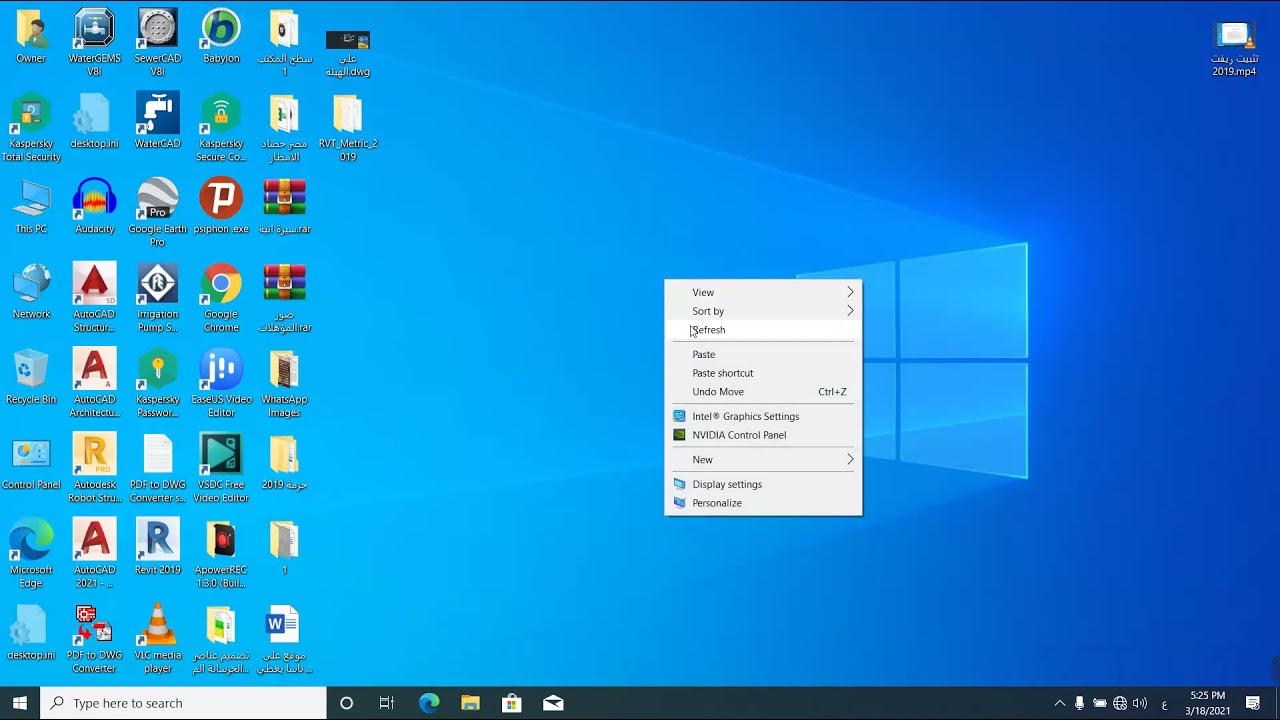Viewport: 1280px width, 720px height.
Task: Open Kaspersky Secure Connection shortcut
Action: (221, 128)
